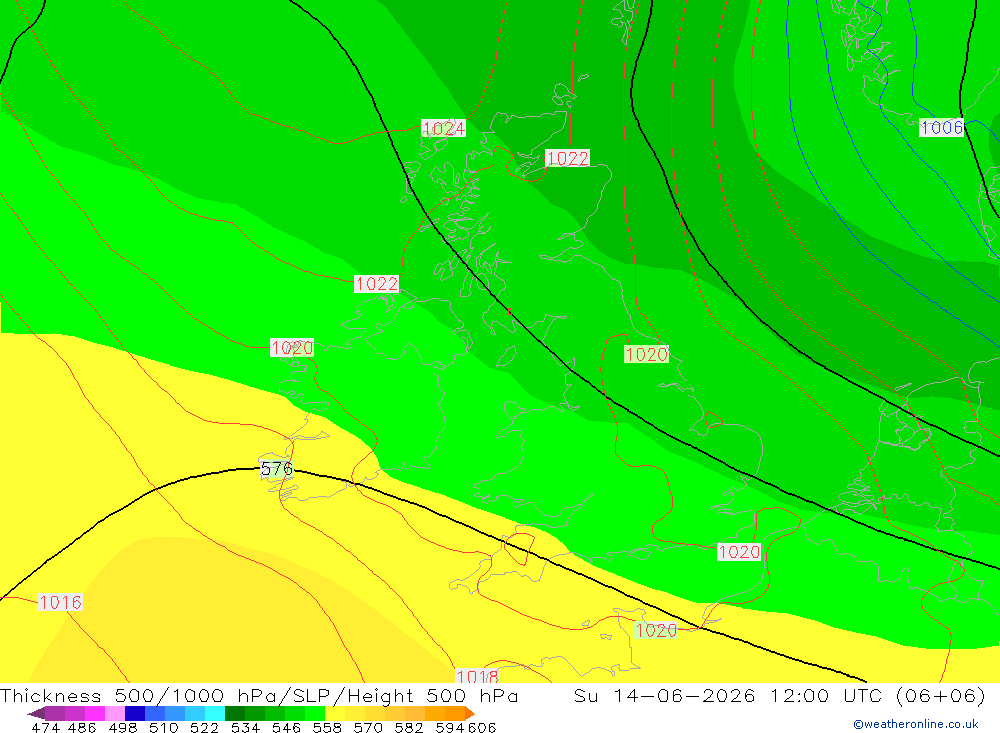Click the map title starting 'Thickness 500/1000 hPa'
The image size is (1000, 733).
259,696
